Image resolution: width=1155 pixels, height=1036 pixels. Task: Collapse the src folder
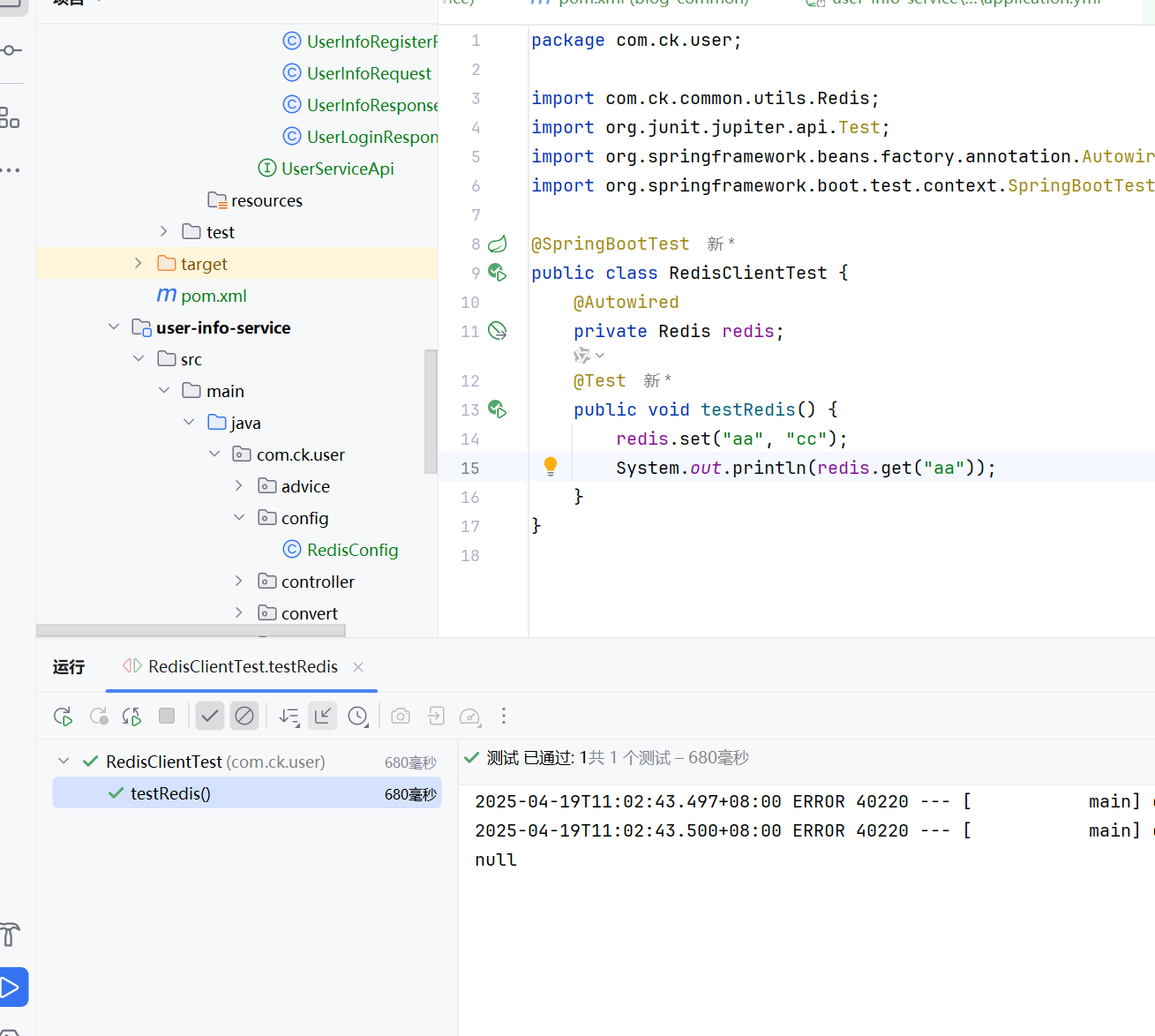point(139,358)
